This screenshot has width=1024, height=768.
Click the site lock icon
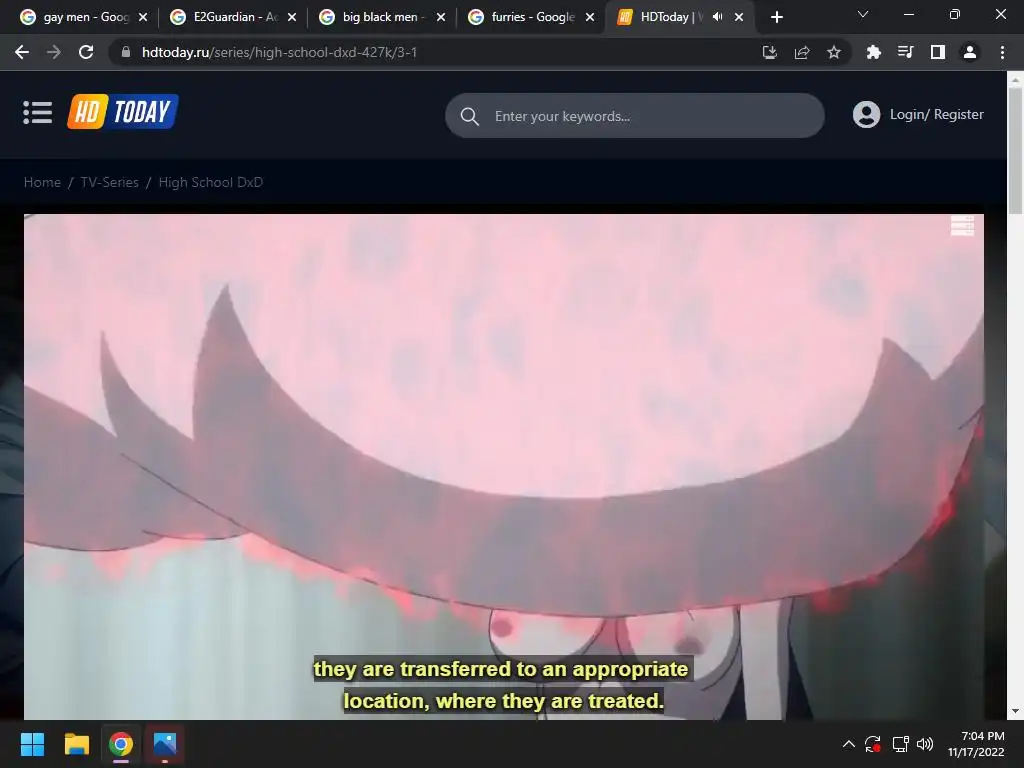tap(125, 52)
